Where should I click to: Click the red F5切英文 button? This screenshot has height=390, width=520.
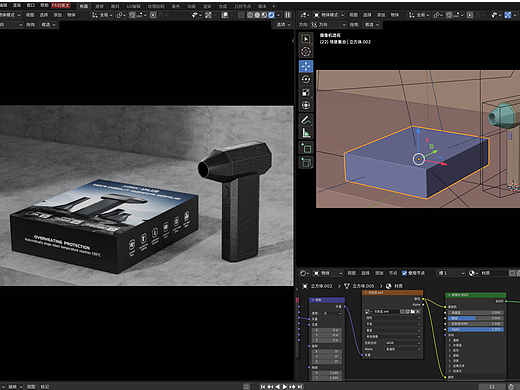(x=61, y=5)
